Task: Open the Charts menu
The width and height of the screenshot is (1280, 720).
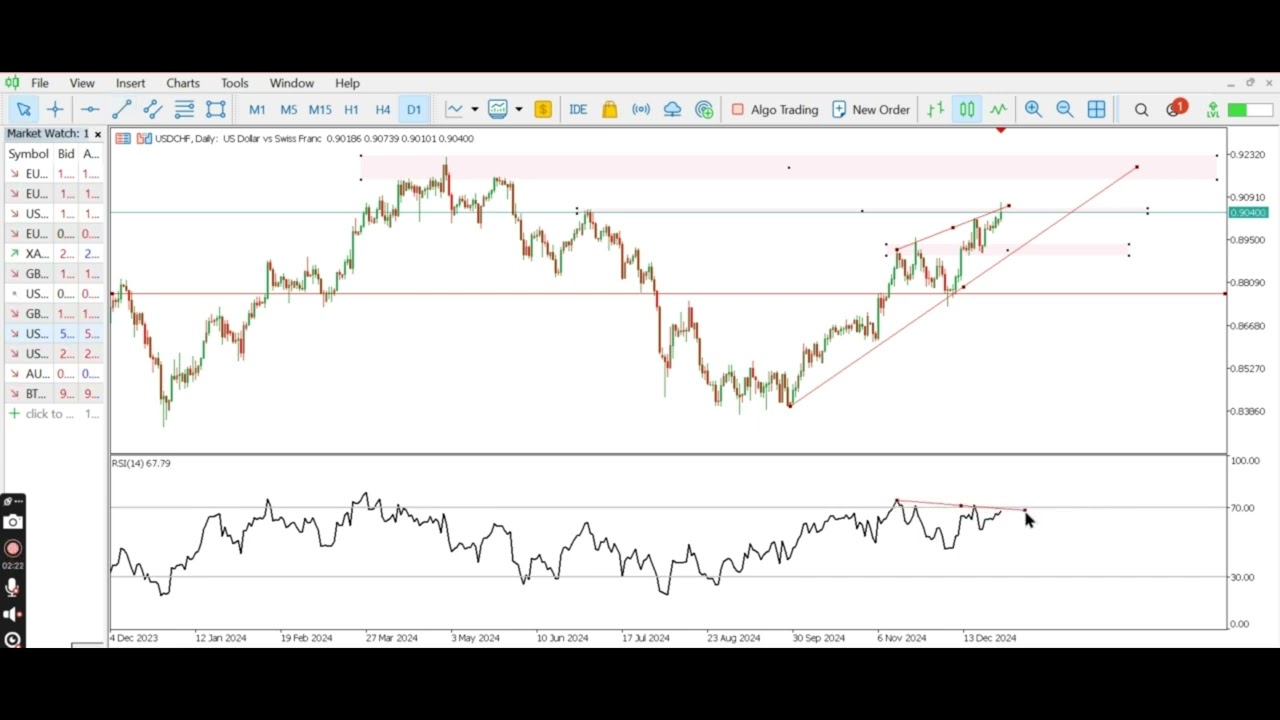Action: (183, 83)
